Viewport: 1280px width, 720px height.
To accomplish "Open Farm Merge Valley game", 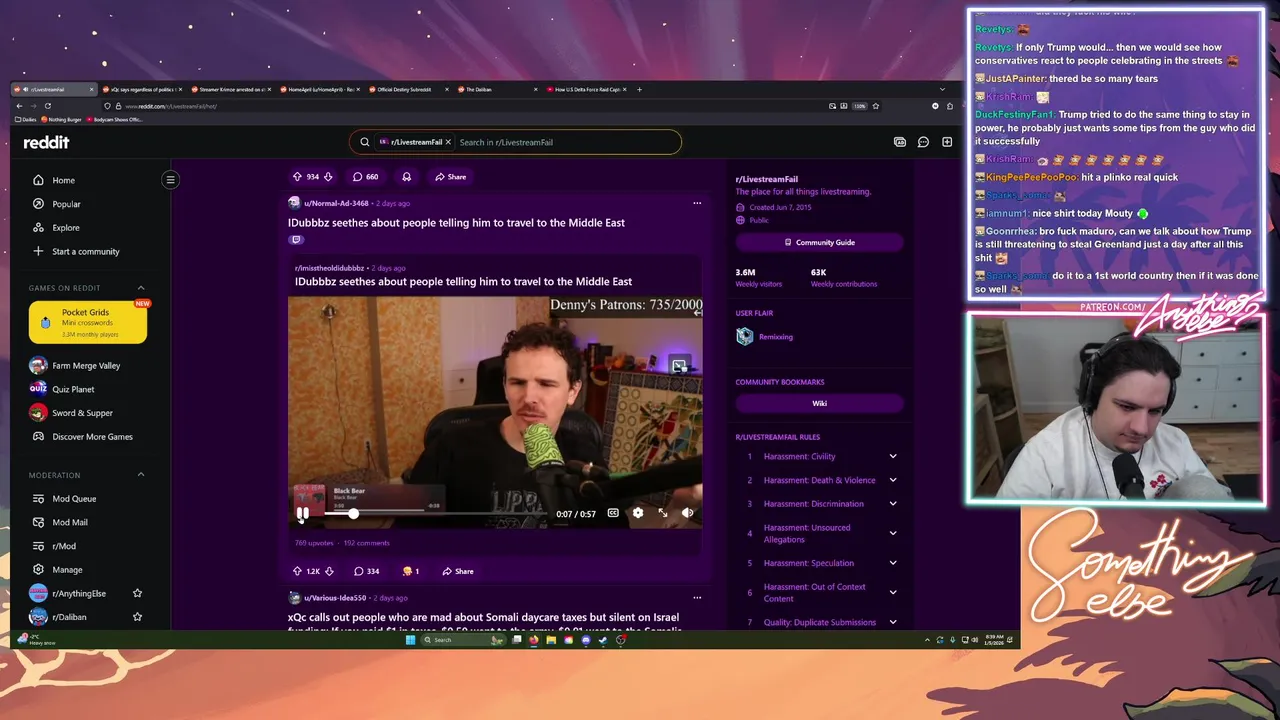I will [x=85, y=366].
